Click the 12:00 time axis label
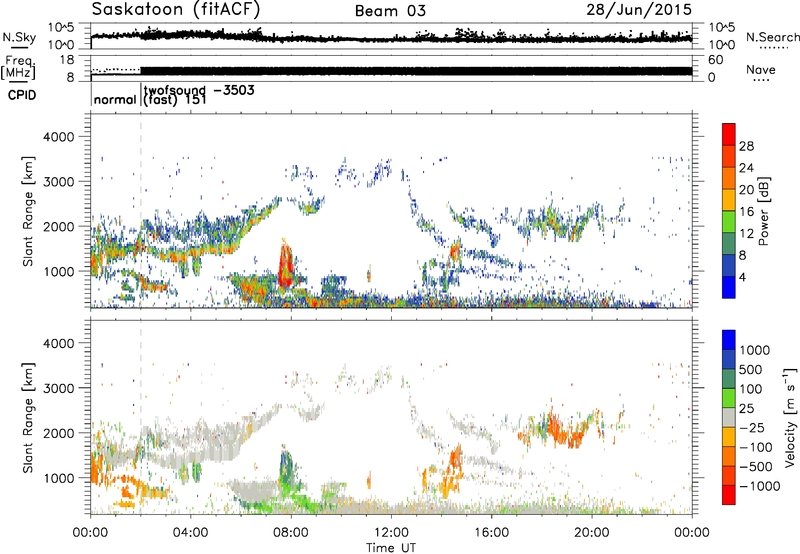 (x=391, y=532)
